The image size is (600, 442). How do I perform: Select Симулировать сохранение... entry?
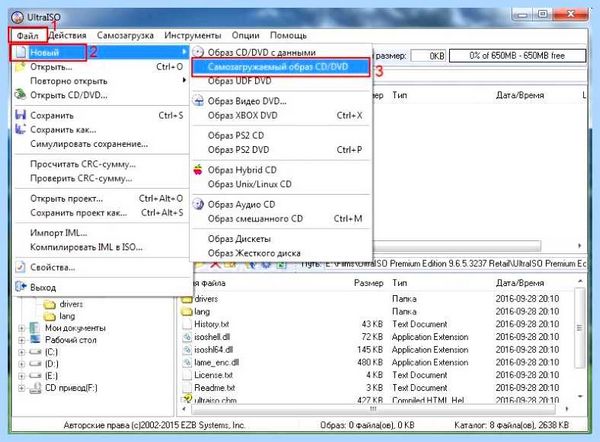pyautogui.click(x=101, y=144)
